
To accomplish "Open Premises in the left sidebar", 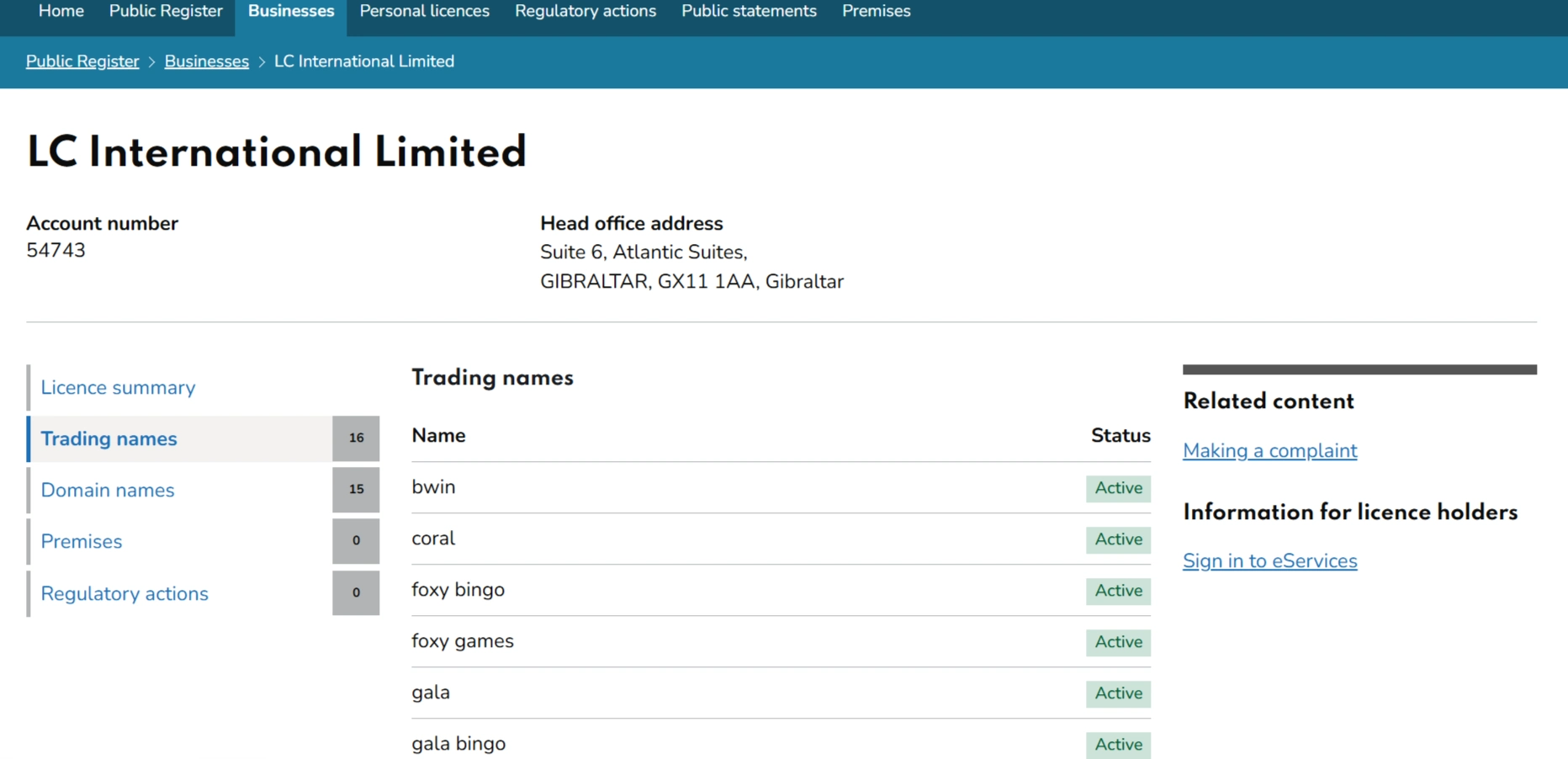I will (82, 542).
